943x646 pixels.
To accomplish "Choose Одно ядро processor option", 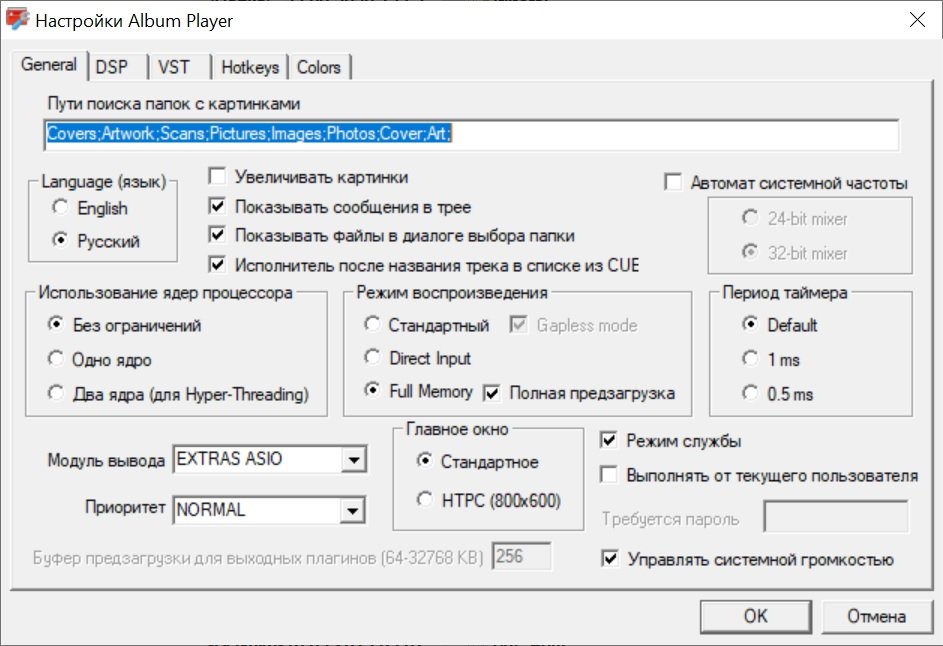I will point(57,359).
